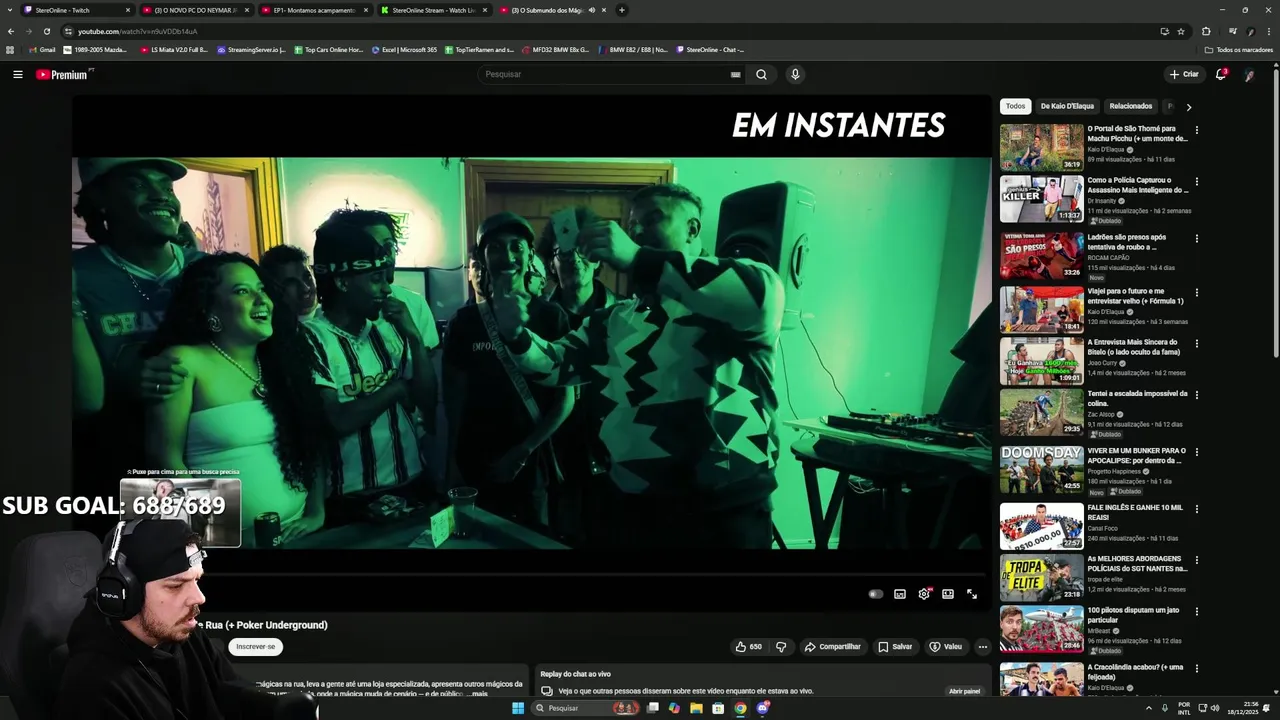Click Abrir painel for chat replay
This screenshot has width=1280, height=720.
965,691
